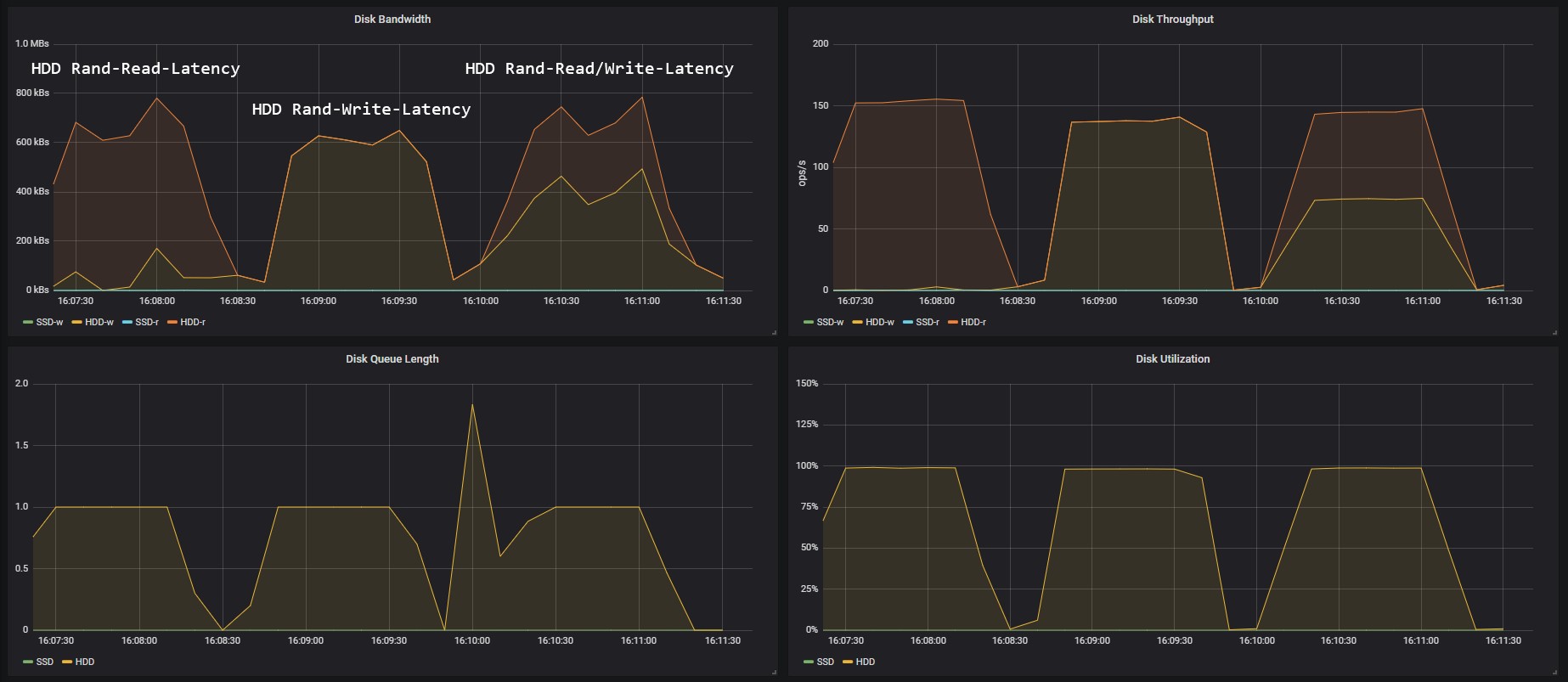Toggle HDD-w series in Disk Bandwidth legend
Image resolution: width=1568 pixels, height=682 pixels.
(x=93, y=323)
